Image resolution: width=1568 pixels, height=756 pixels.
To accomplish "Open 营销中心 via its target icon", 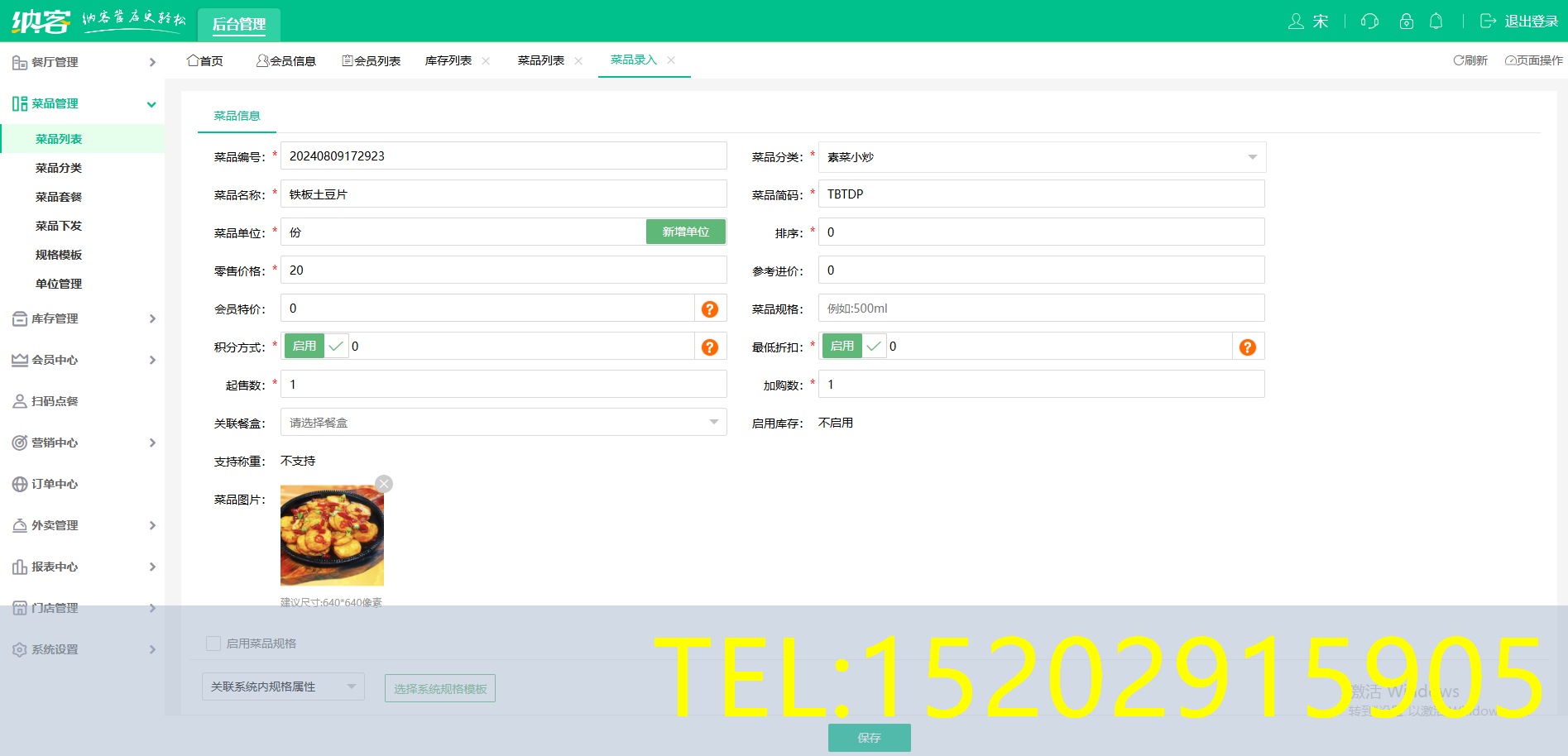I will [20, 443].
